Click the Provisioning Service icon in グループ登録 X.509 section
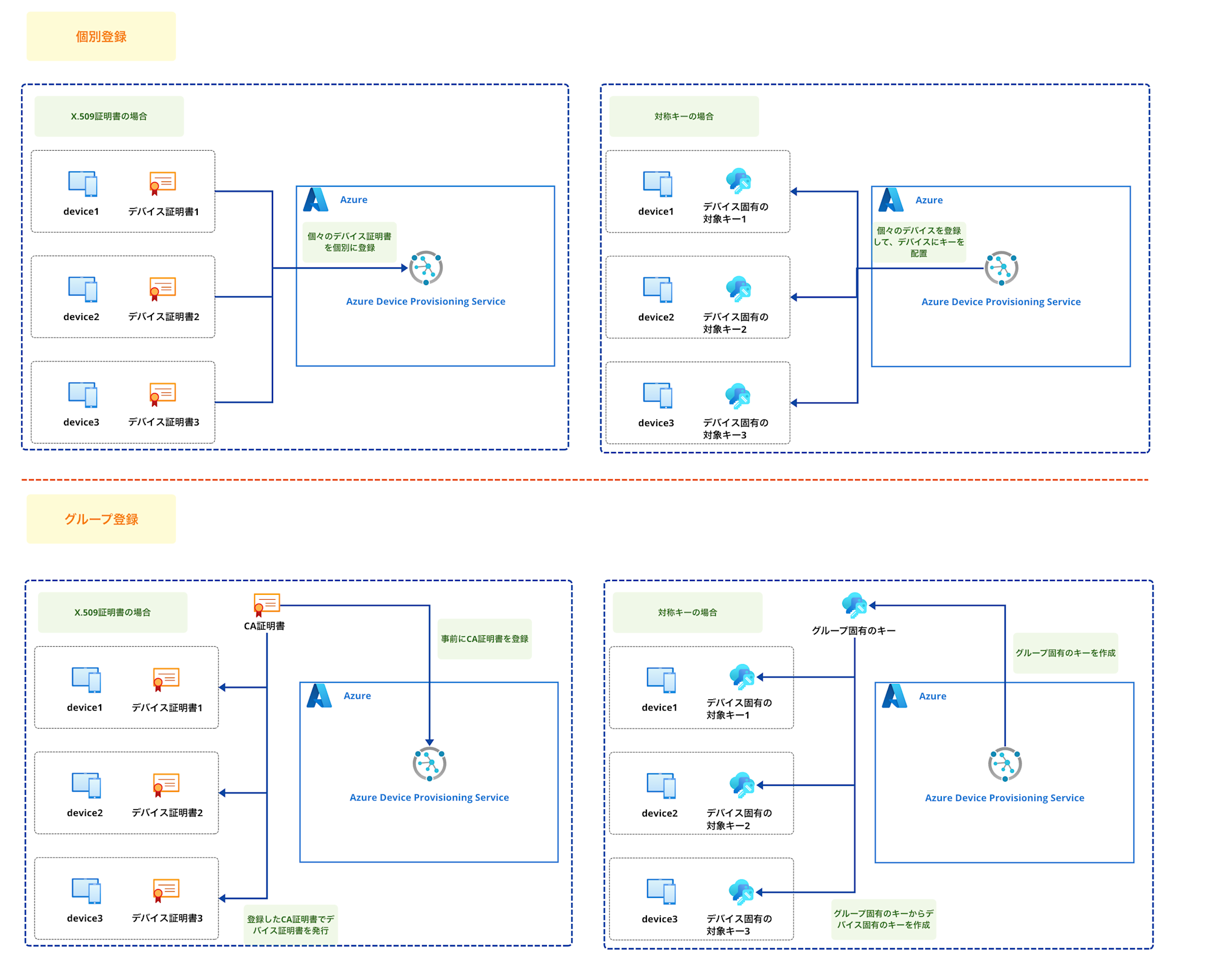This screenshot has height=980, width=1206. [429, 764]
